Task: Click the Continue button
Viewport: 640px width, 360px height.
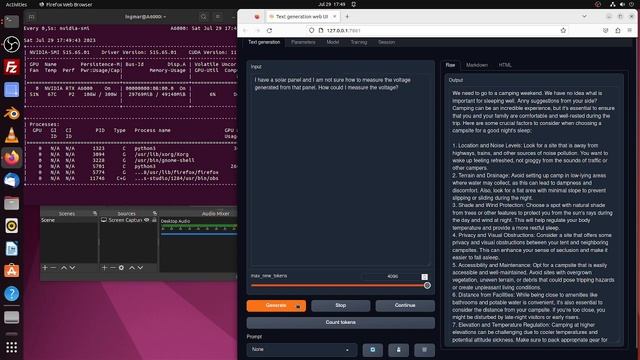Action: (405, 306)
